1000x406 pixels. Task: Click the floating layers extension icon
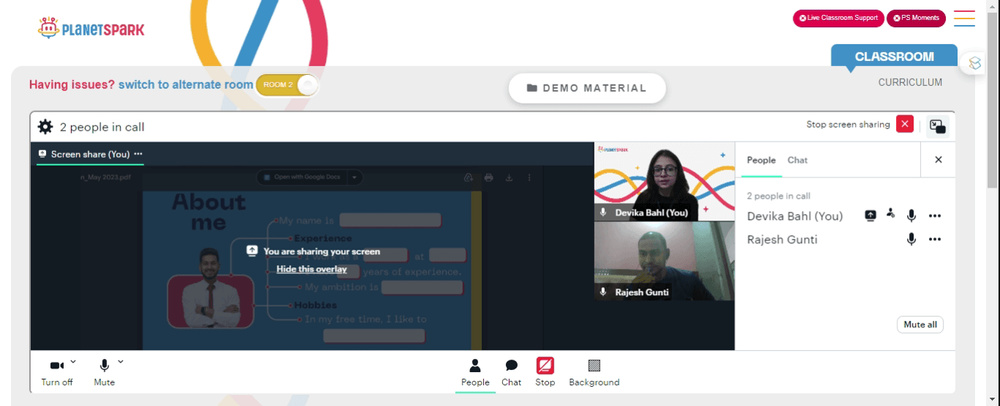point(974,63)
